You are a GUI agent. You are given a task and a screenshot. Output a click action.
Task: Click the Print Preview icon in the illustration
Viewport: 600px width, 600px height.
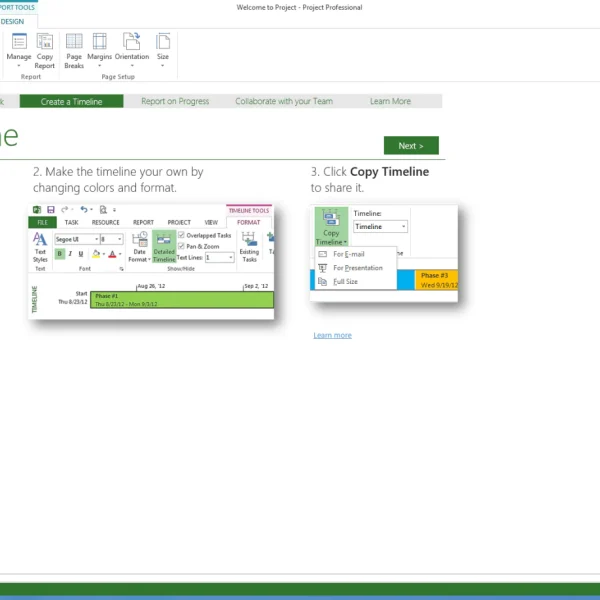[103, 210]
